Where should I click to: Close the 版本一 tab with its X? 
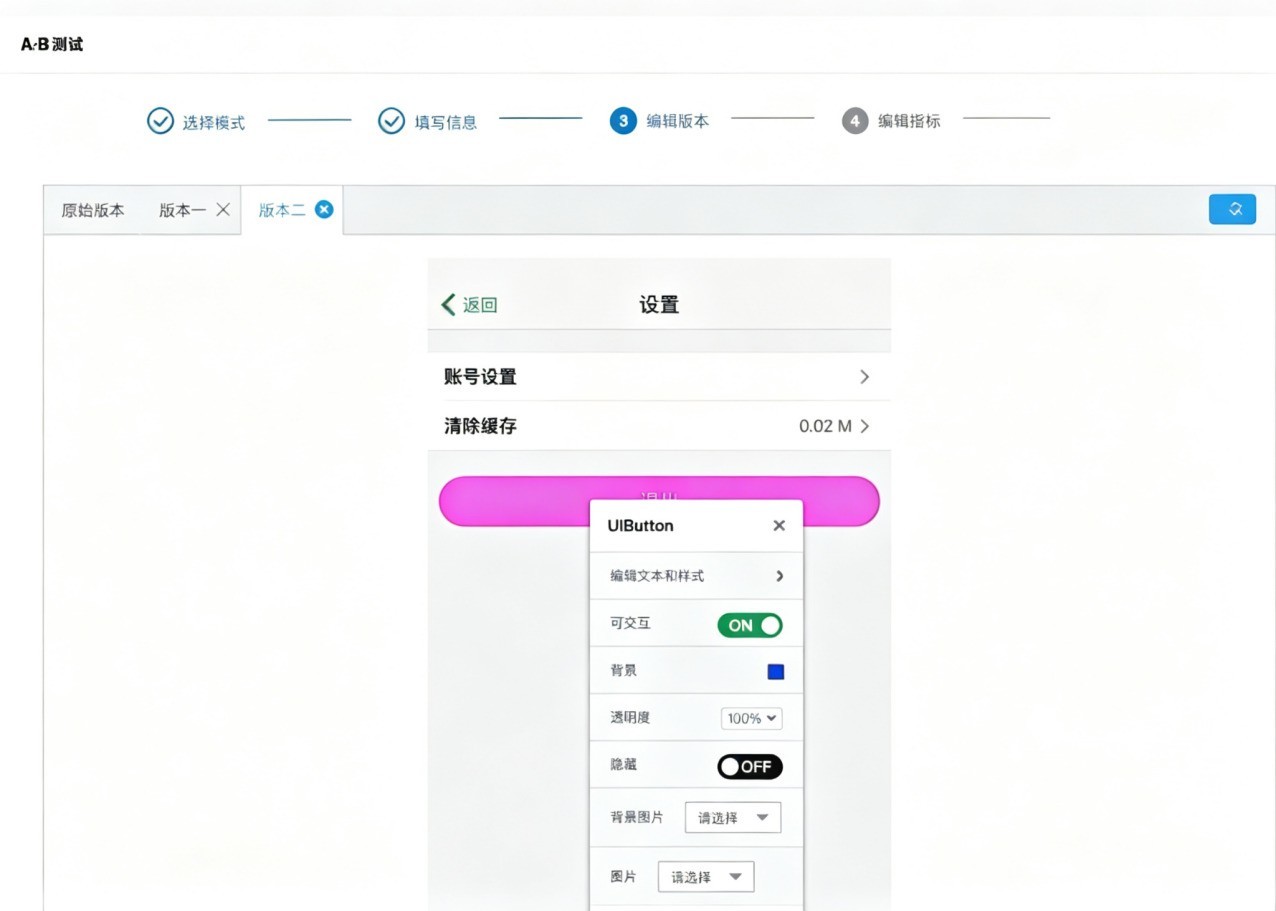pyautogui.click(x=223, y=209)
